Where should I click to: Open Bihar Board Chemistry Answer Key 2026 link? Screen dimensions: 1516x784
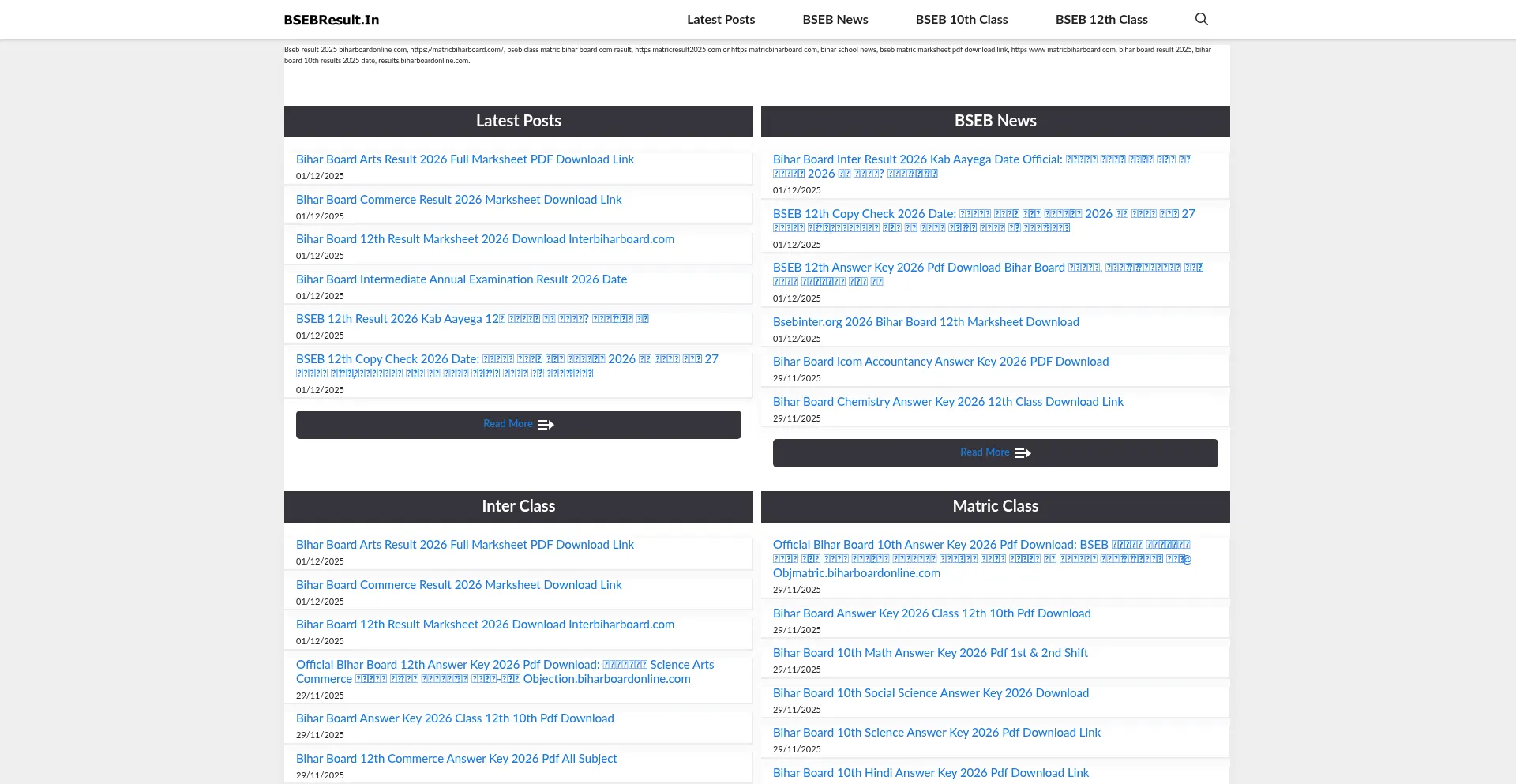point(947,402)
